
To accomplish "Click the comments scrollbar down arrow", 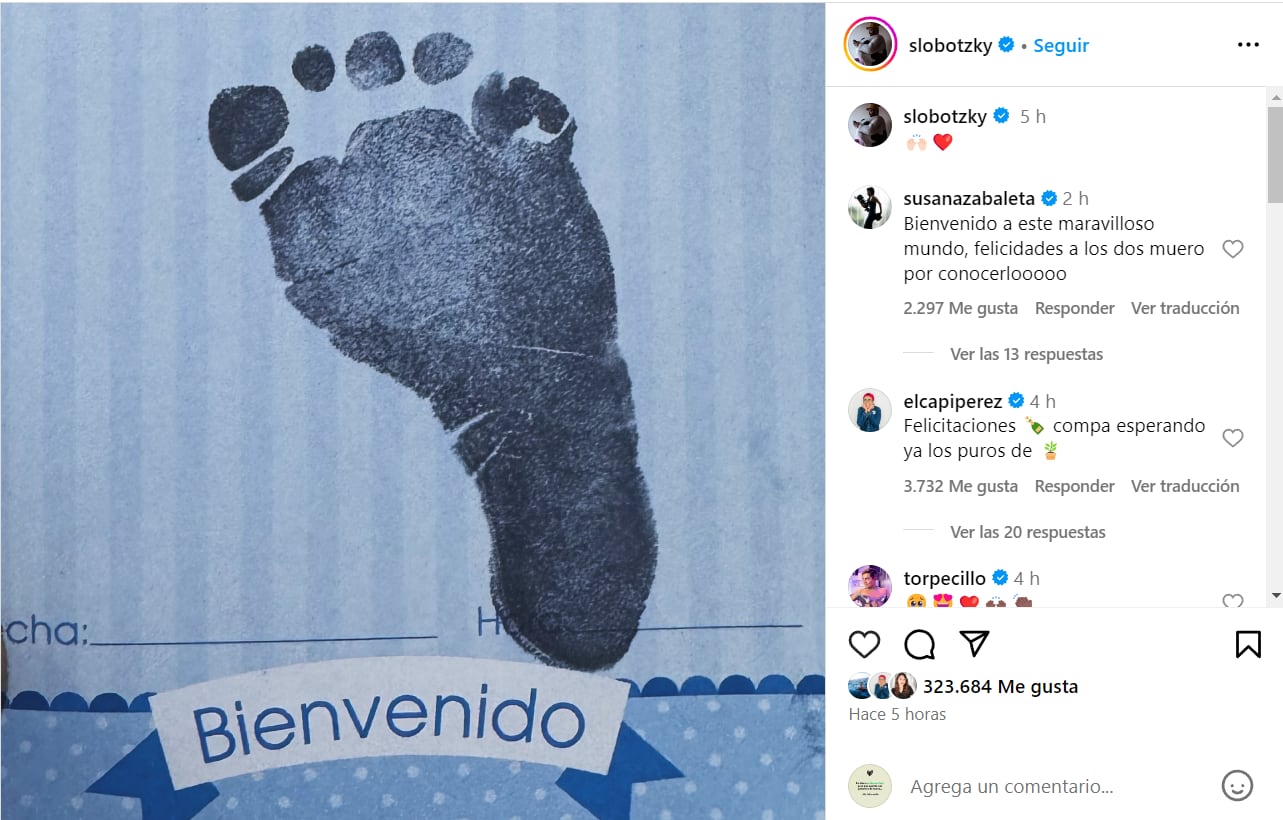I will click(x=1275, y=596).
